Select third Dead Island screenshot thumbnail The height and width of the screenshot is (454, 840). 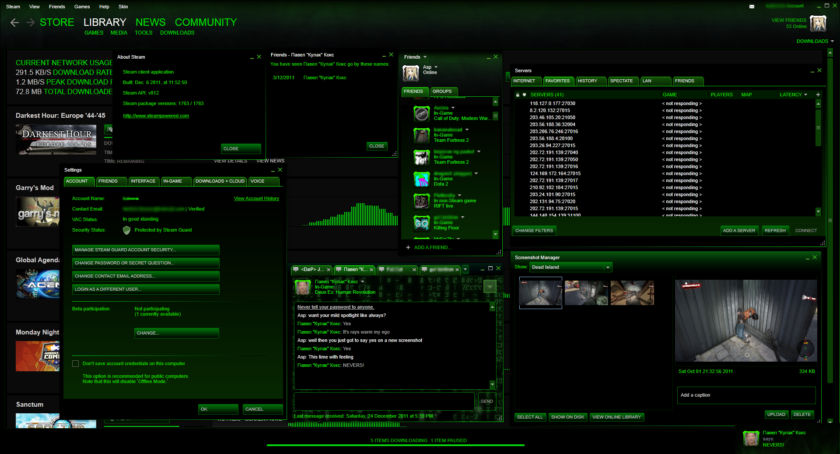click(632, 293)
